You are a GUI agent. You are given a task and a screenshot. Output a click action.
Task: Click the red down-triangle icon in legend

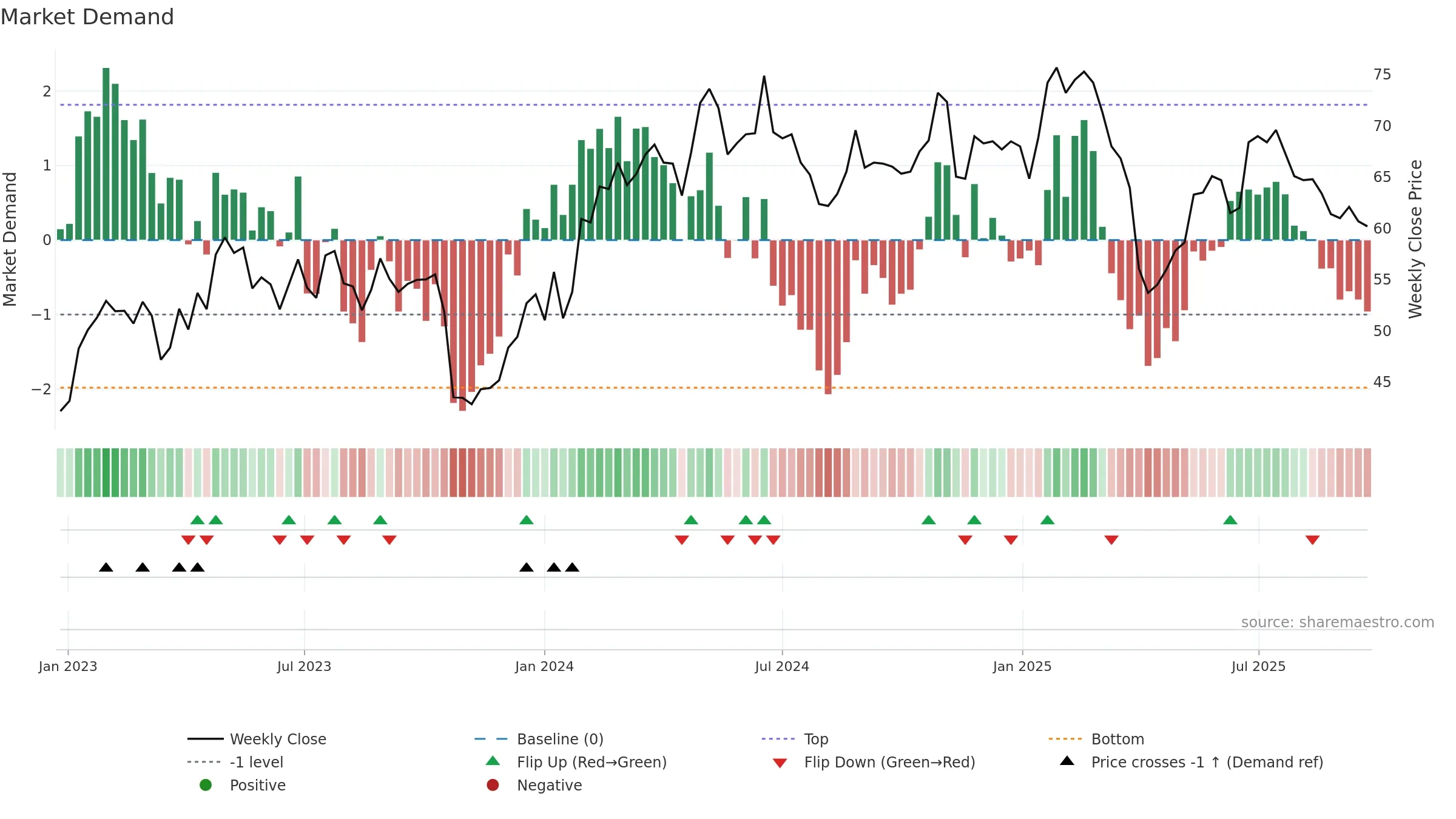coord(780,763)
